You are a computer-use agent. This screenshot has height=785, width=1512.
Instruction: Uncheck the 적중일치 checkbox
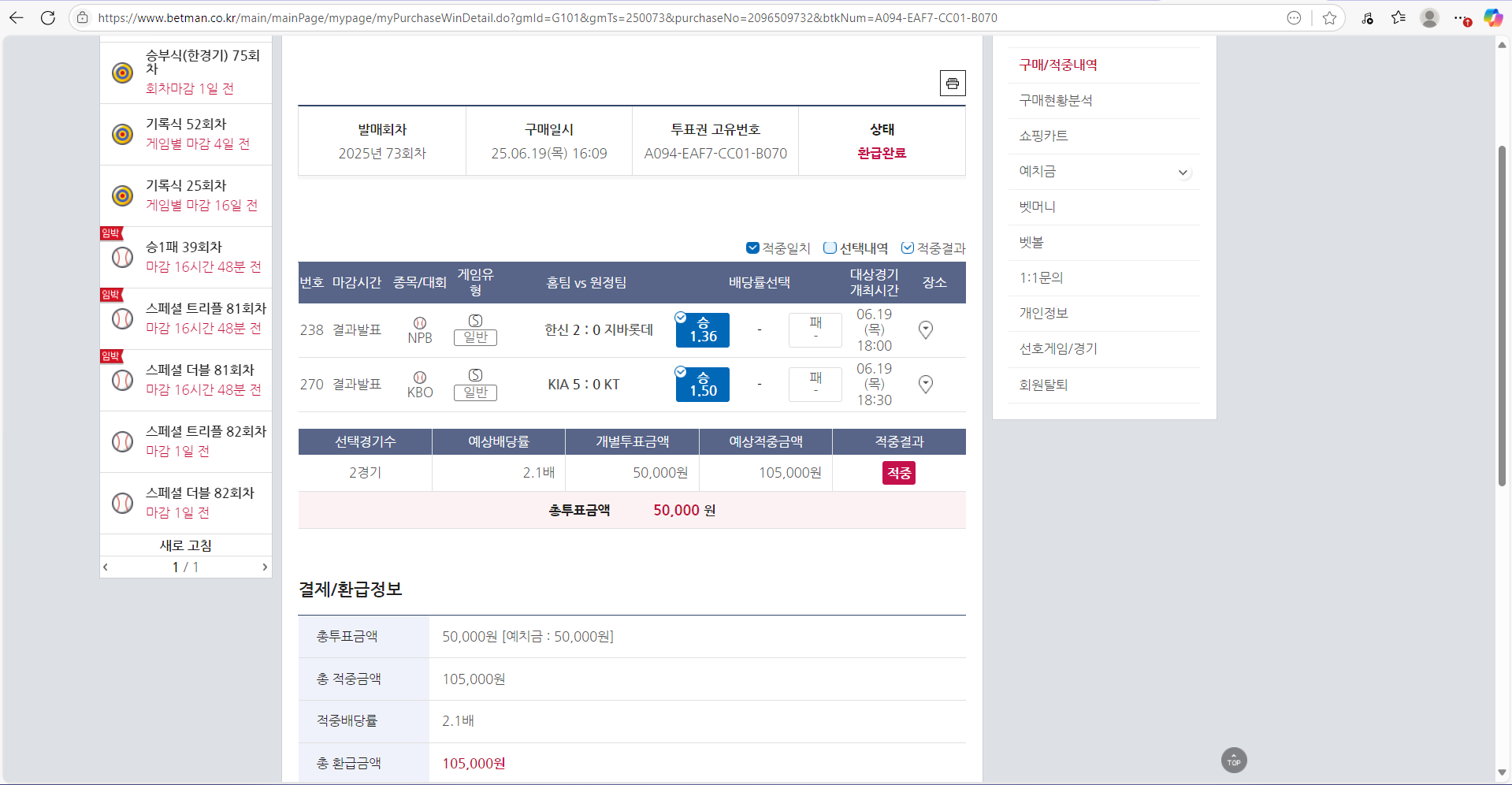pos(752,247)
